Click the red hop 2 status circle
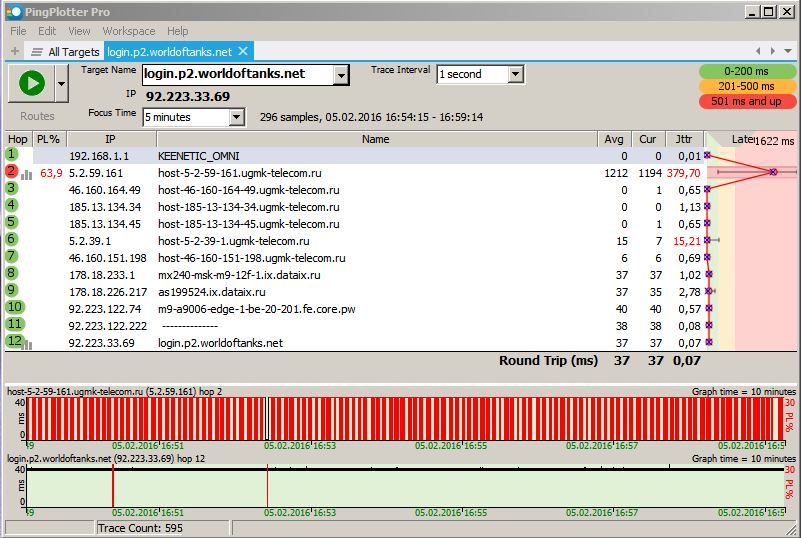This screenshot has height=538, width=801. [x=12, y=172]
